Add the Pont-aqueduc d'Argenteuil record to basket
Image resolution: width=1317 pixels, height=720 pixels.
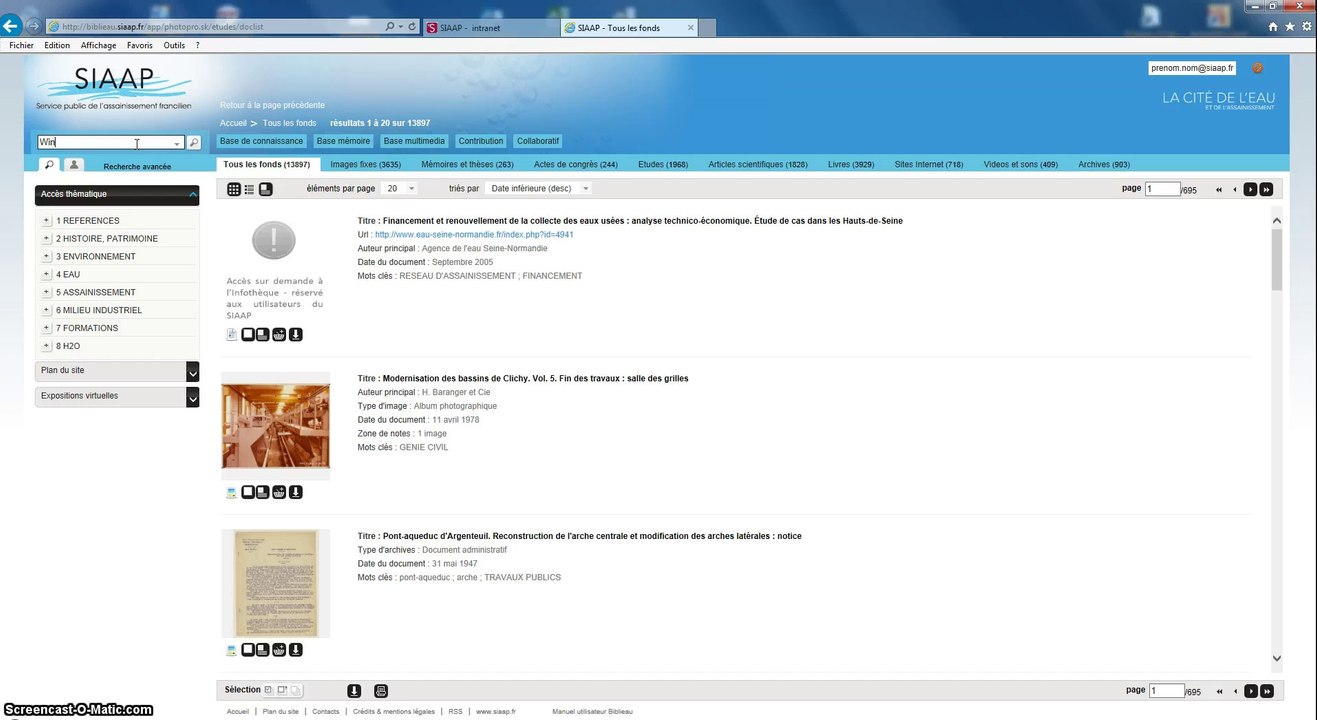pyautogui.click(x=279, y=650)
